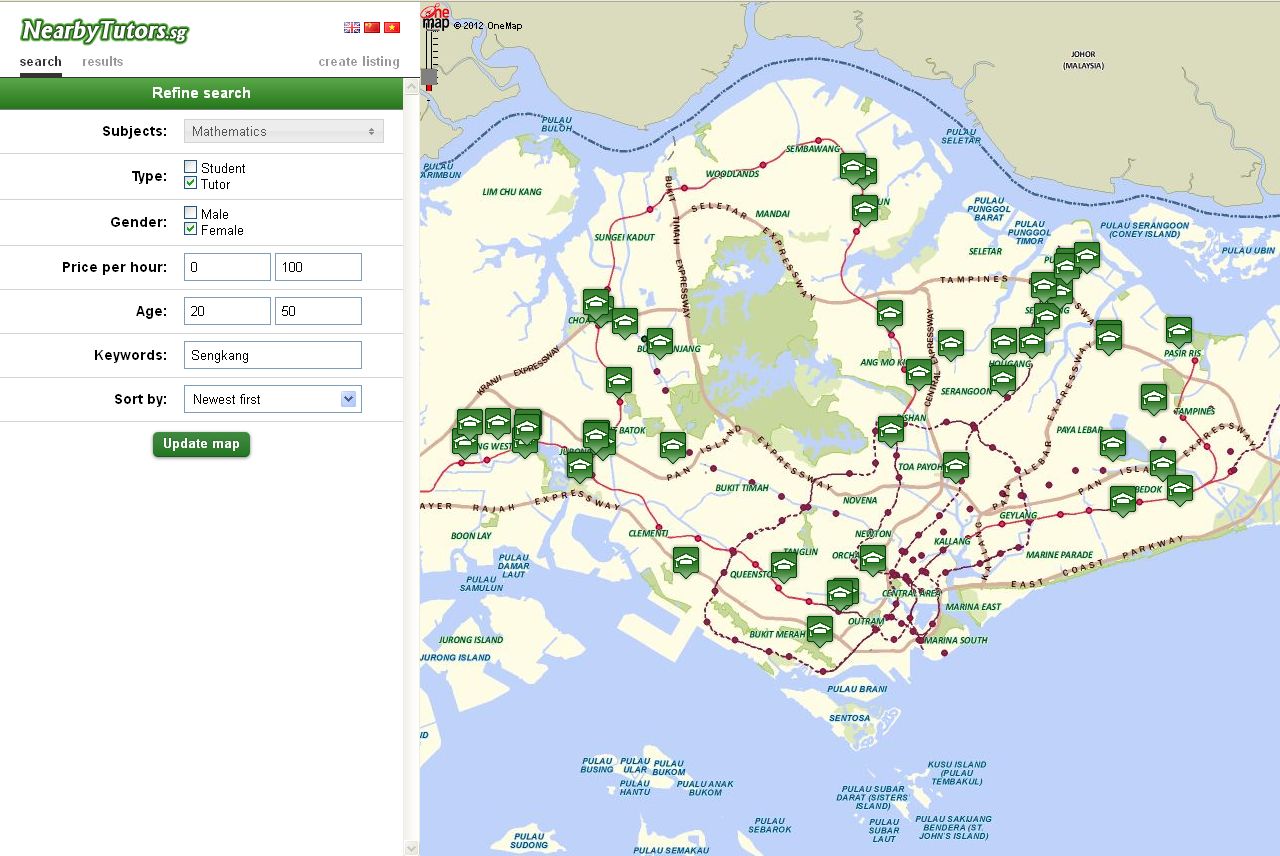1280x856 pixels.
Task: Click the OneMap logo on the map
Action: [439, 17]
